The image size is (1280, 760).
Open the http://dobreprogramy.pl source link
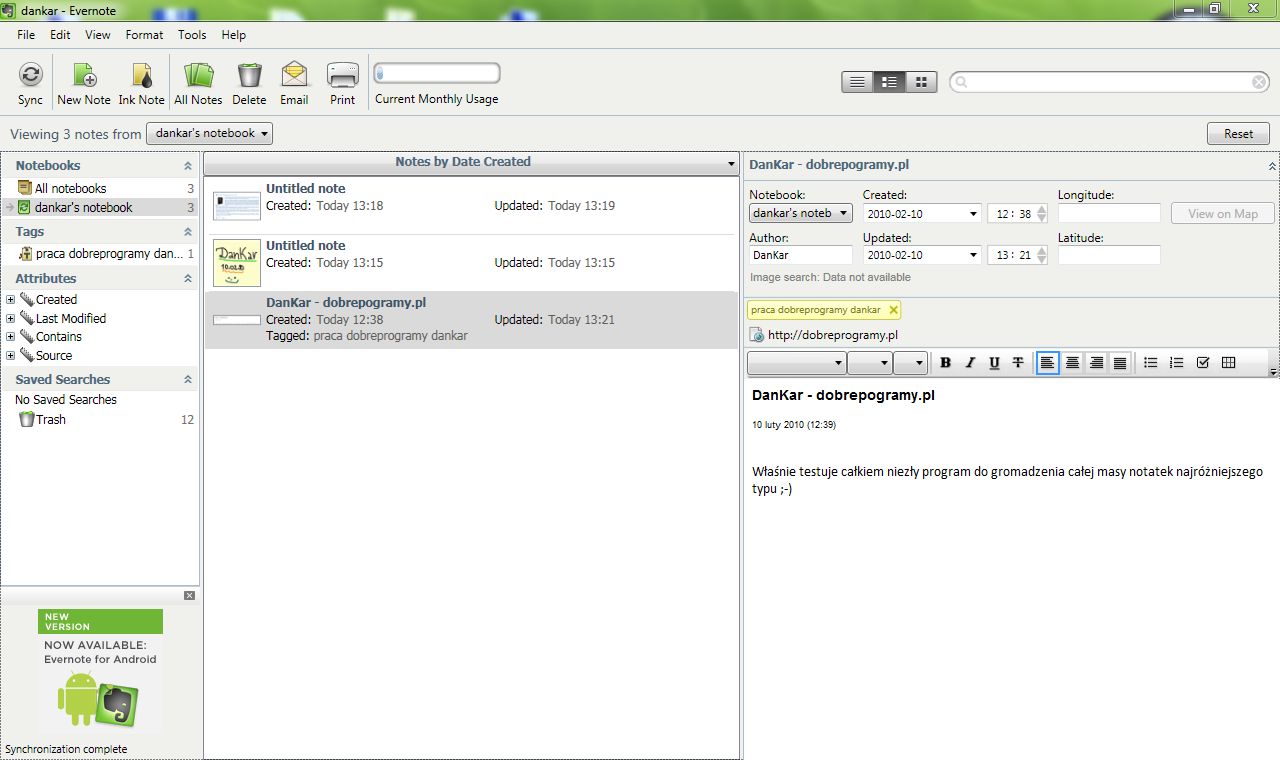pos(832,335)
